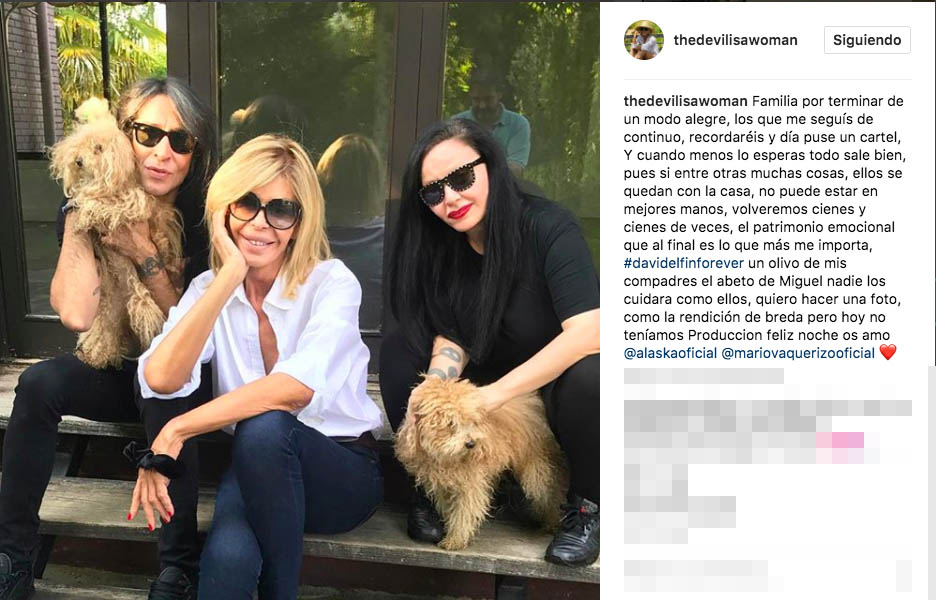Image resolution: width=936 pixels, height=600 pixels.
Task: Open the thedevilisawoman profile avatar
Action: point(644,40)
